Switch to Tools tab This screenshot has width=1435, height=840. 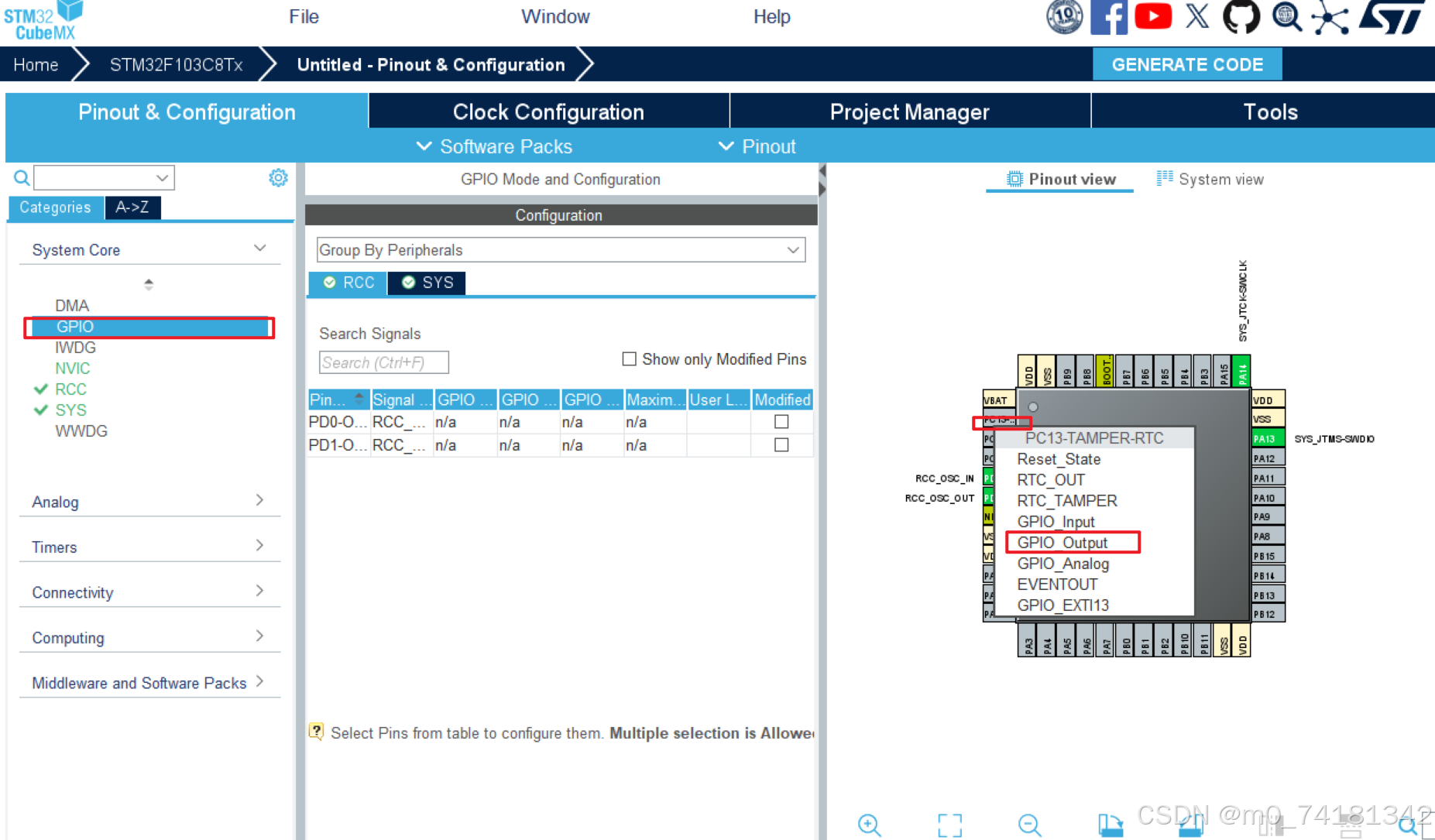coord(1270,111)
